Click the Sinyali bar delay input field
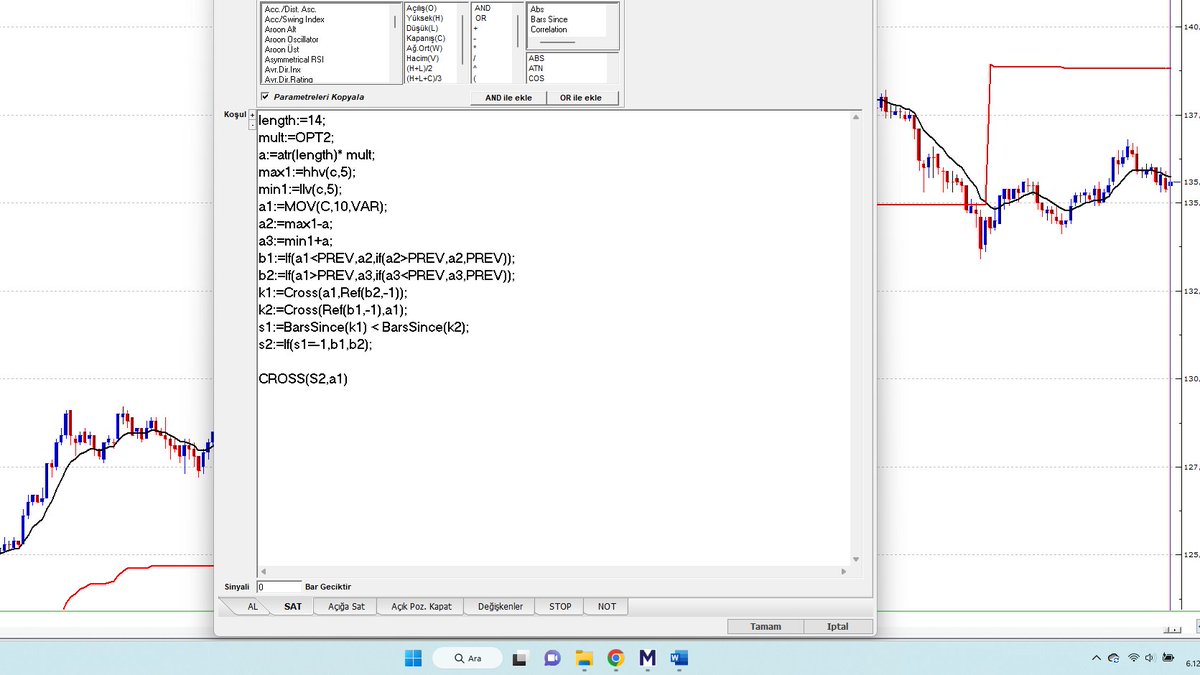Image resolution: width=1200 pixels, height=675 pixels. click(x=278, y=587)
